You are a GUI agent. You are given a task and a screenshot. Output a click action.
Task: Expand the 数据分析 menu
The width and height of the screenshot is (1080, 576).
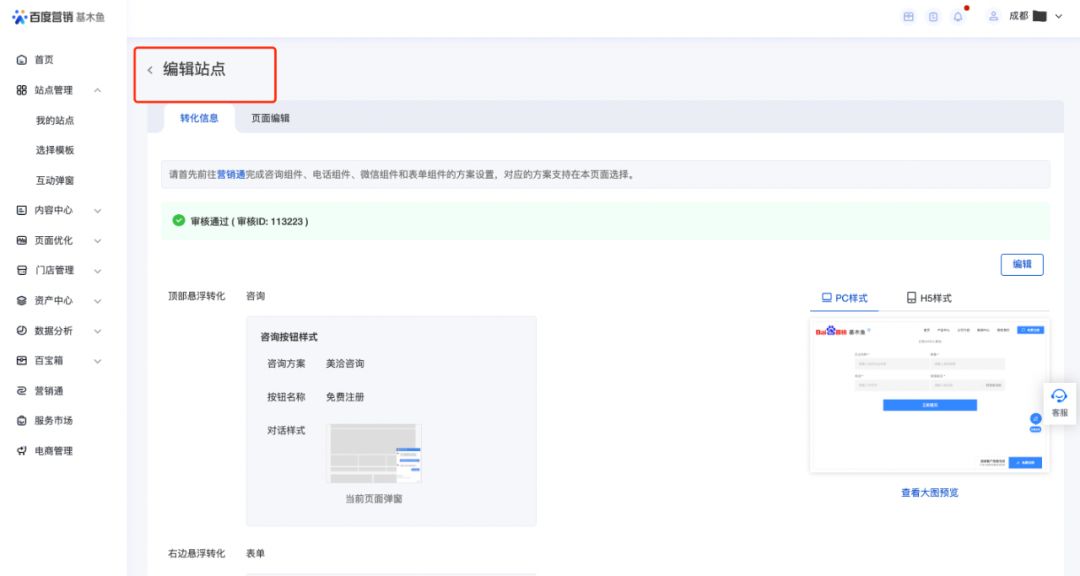pos(97,331)
